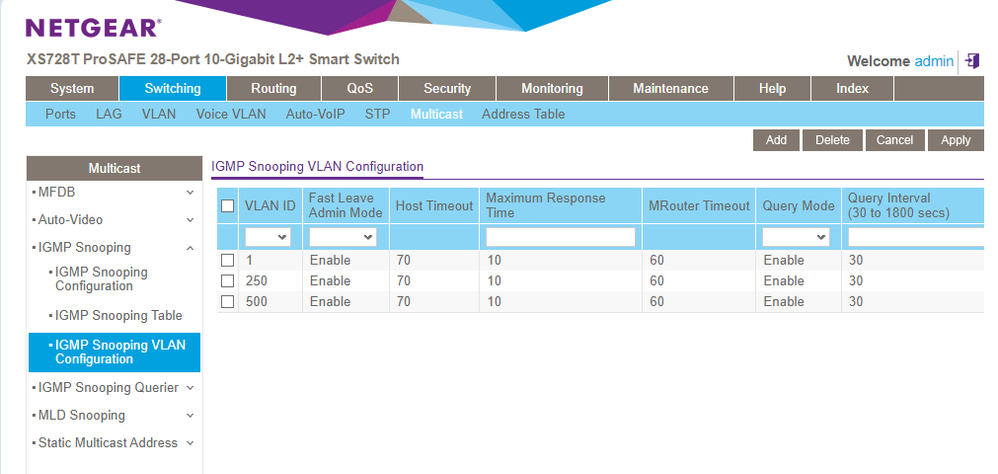The height and width of the screenshot is (474, 998).
Task: Expand the IGMP Snooping Querier section
Action: coord(190,388)
